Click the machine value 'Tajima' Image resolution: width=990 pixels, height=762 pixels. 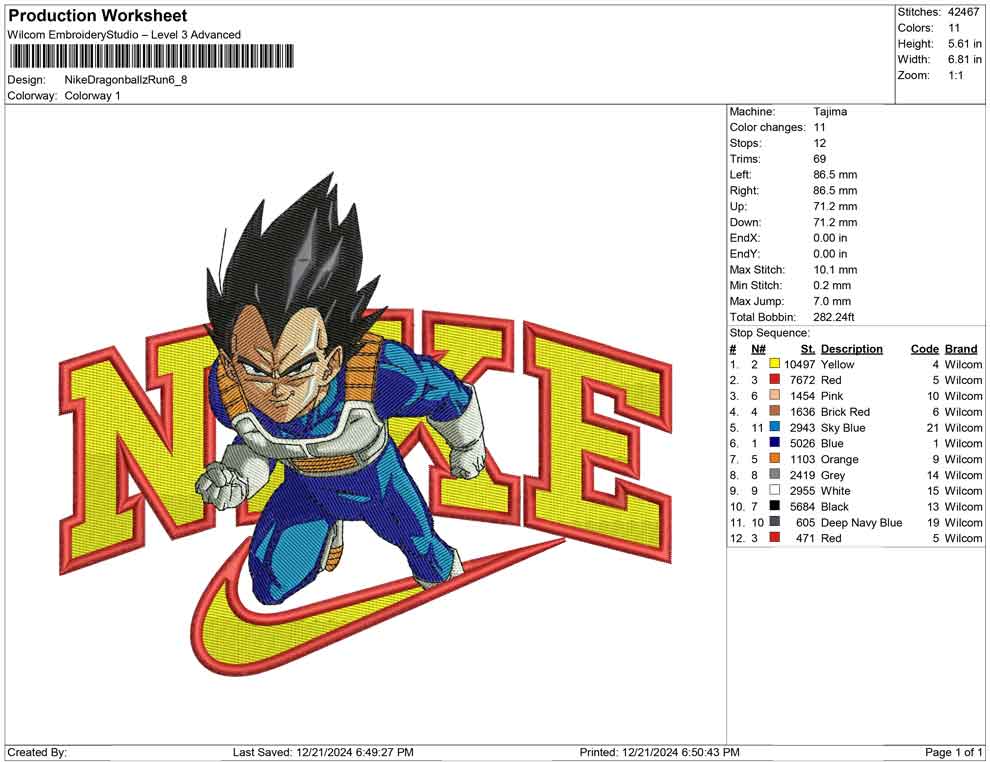point(830,111)
